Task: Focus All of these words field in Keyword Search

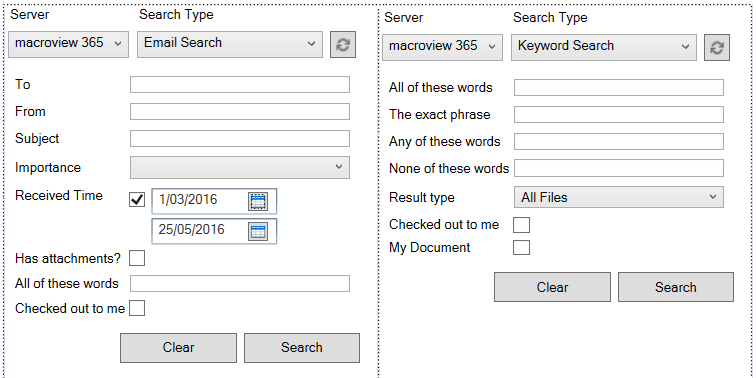Action: click(x=619, y=88)
